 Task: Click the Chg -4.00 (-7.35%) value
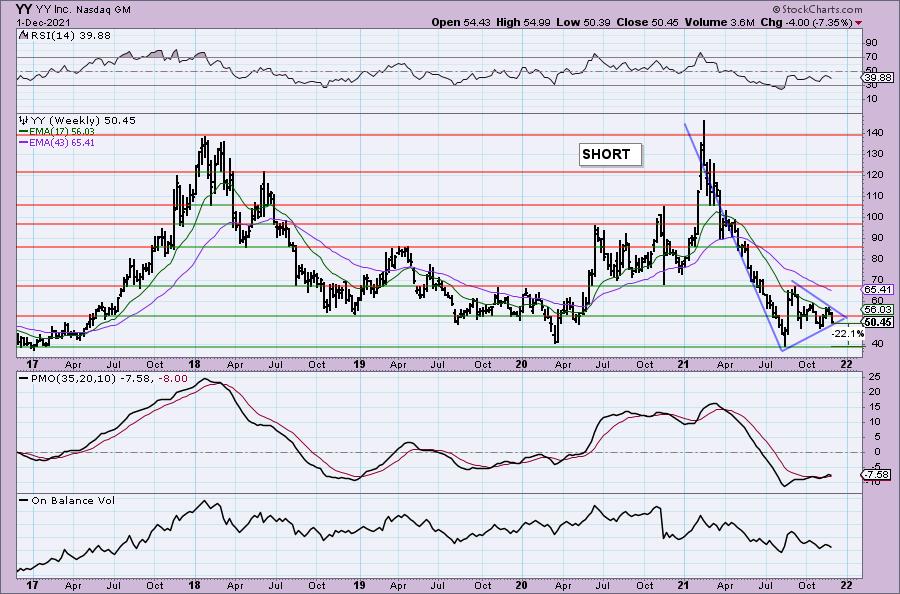[x=808, y=22]
